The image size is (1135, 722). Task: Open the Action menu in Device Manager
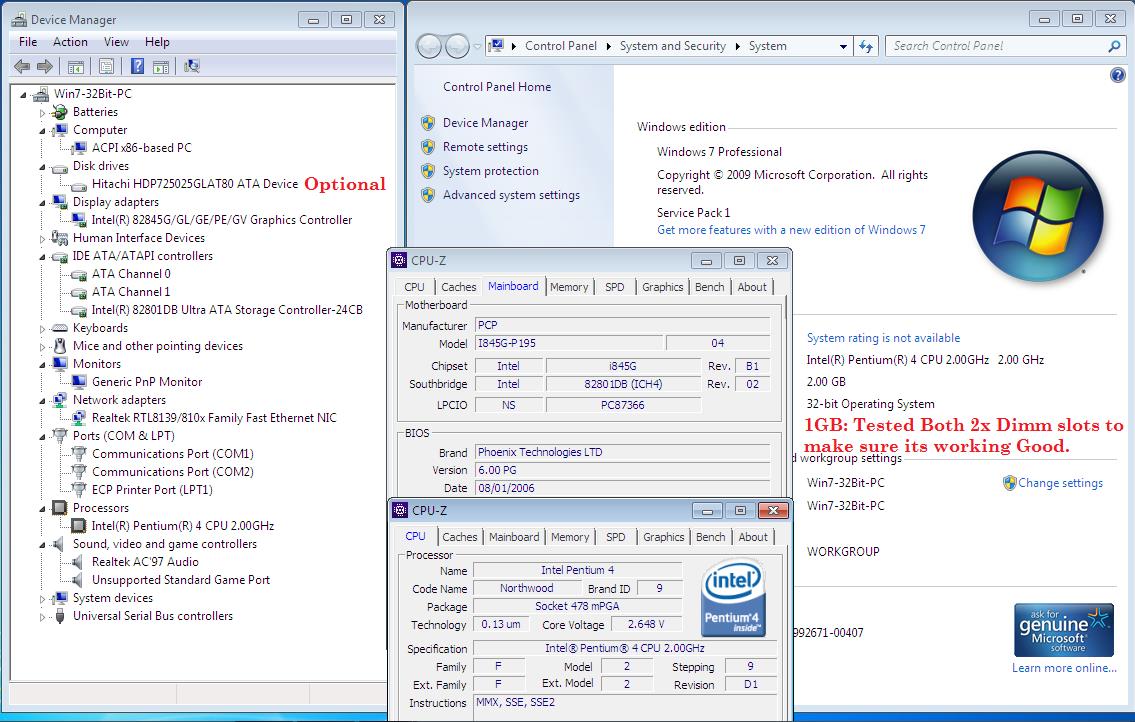point(70,42)
